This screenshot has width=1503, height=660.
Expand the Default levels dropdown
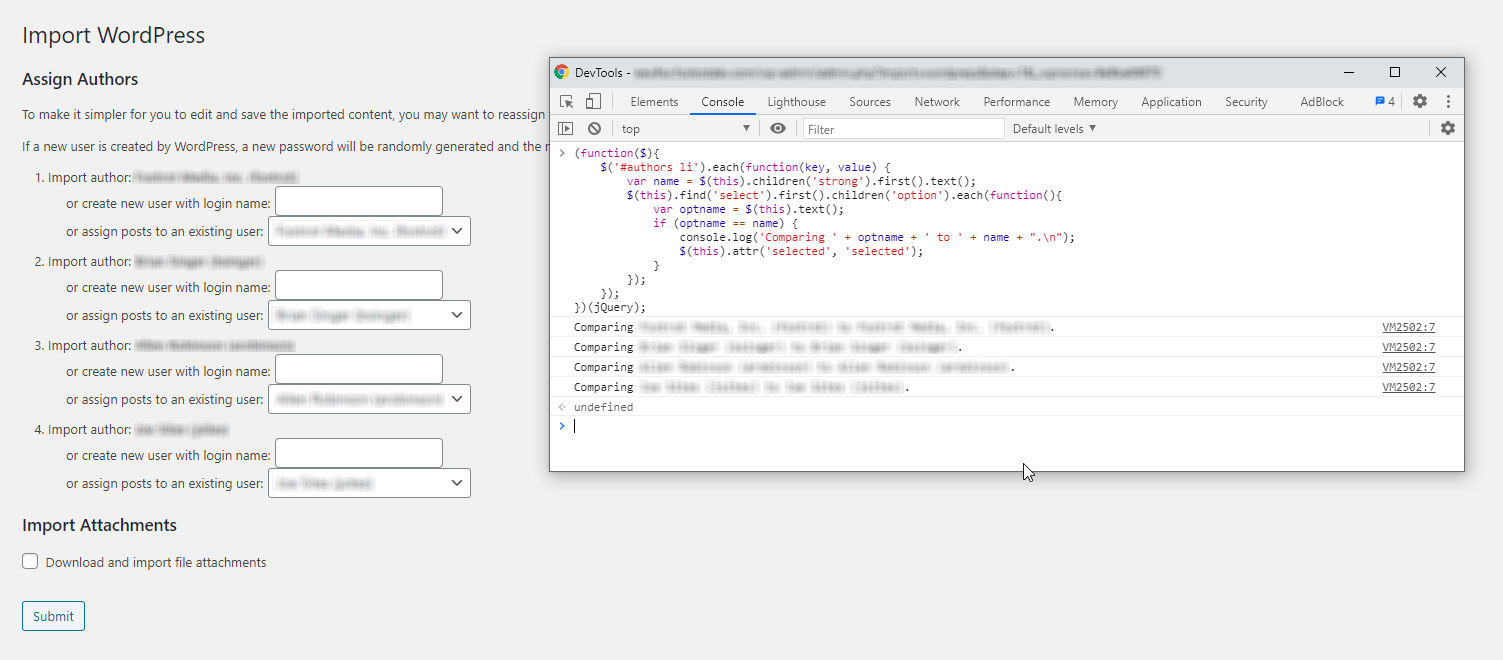tap(1054, 128)
